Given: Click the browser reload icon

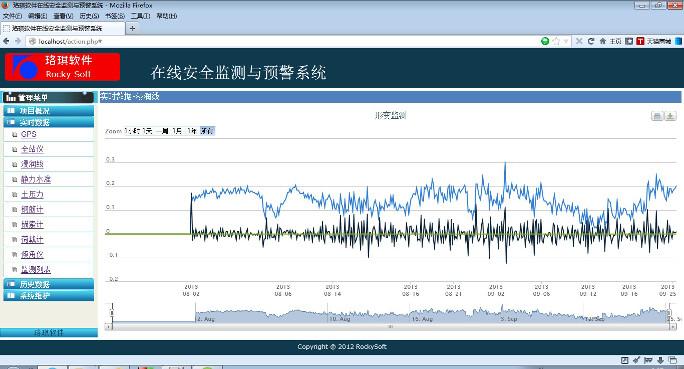Looking at the screenshot, I should pyautogui.click(x=591, y=41).
